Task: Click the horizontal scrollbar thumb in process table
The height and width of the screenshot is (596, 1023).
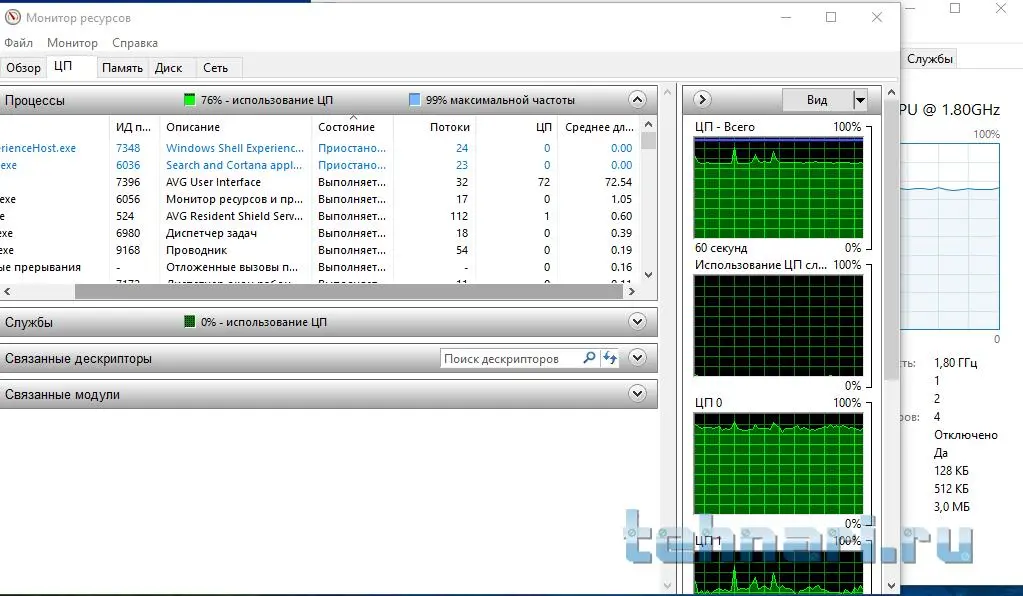Action: (x=349, y=291)
